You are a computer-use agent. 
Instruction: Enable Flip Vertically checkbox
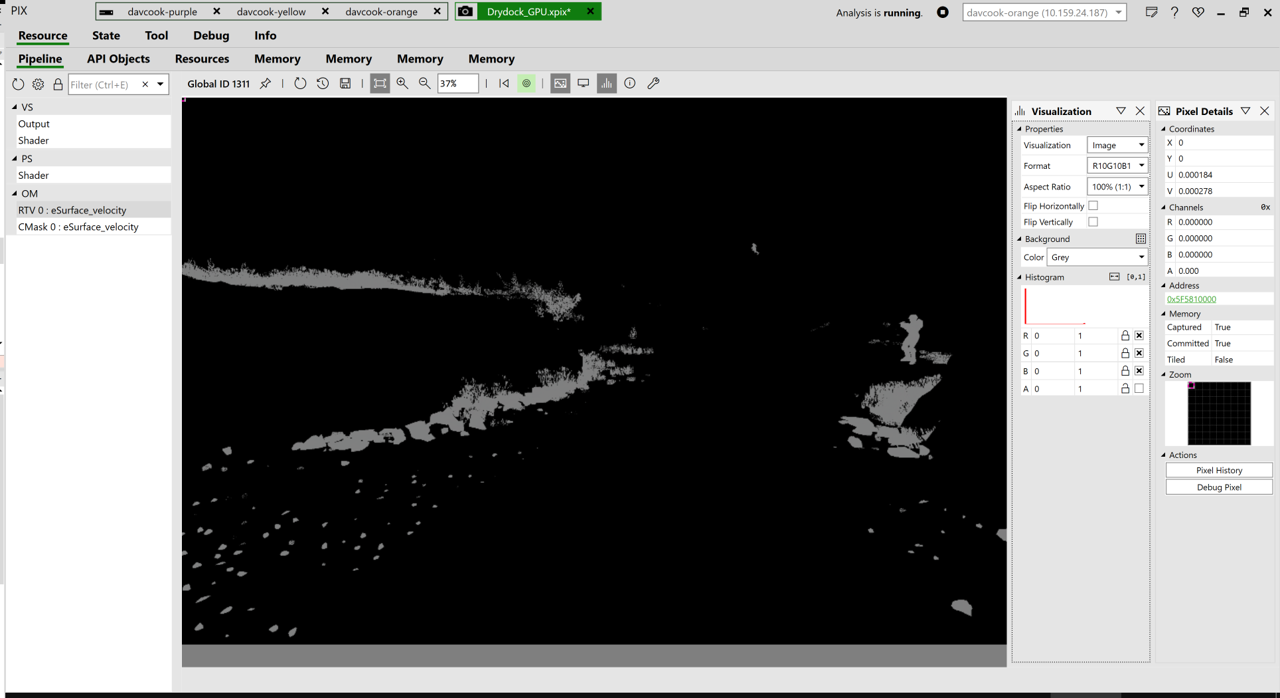(x=1093, y=222)
